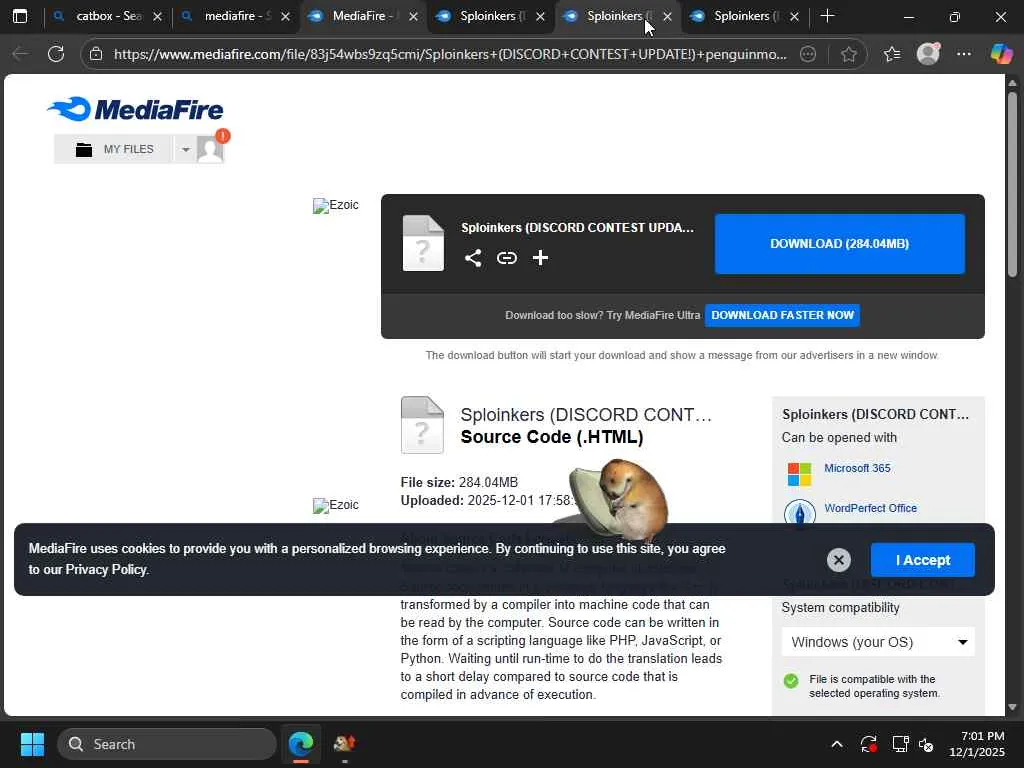Screen dimensions: 1024x768
Task: Click the browser back arrow
Action: tap(20, 54)
